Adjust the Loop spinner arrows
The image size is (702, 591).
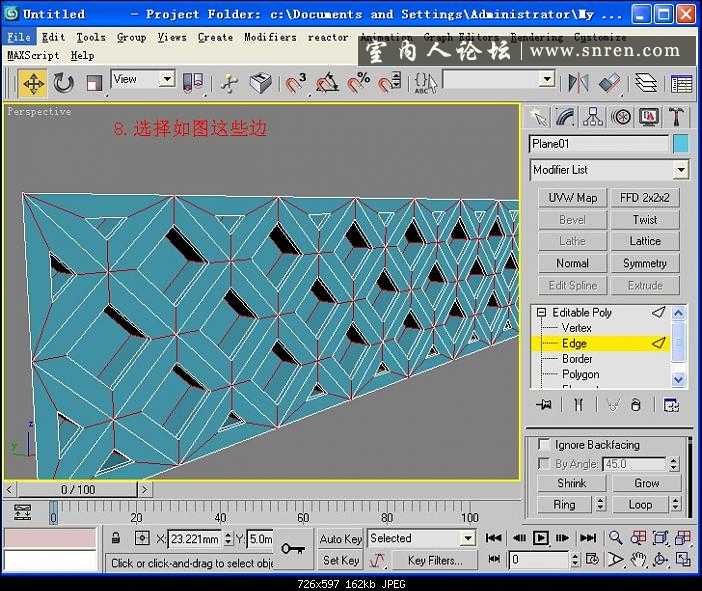676,505
